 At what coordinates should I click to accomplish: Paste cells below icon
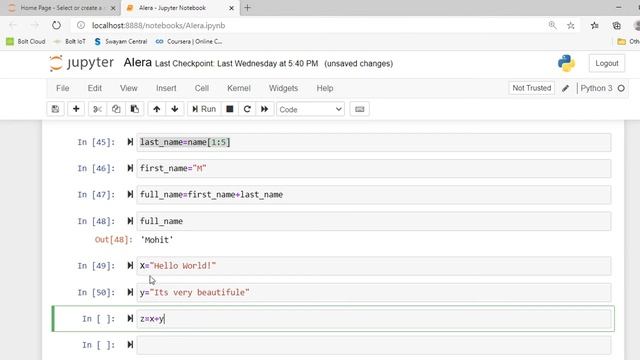[135, 109]
